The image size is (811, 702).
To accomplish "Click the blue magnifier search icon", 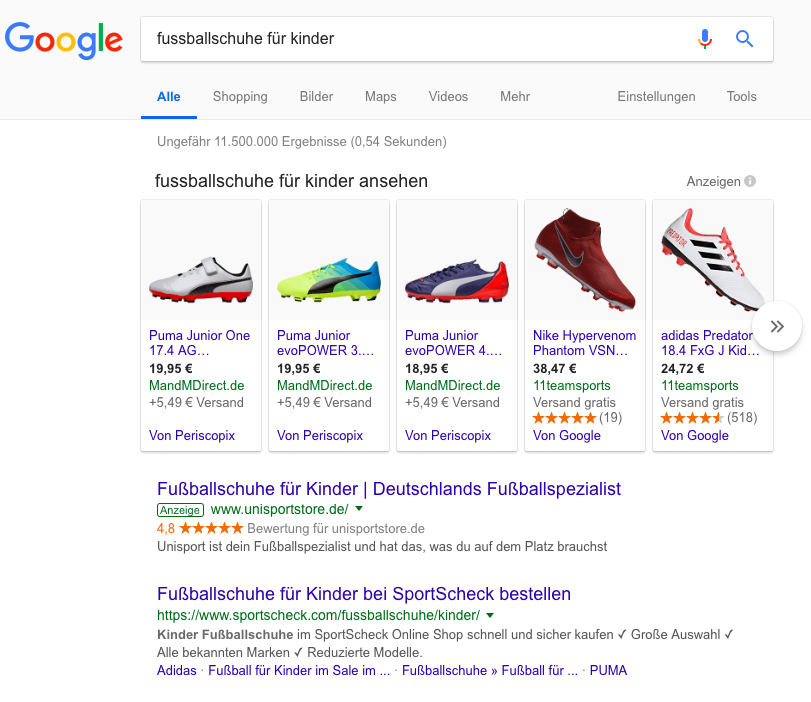I will point(744,39).
